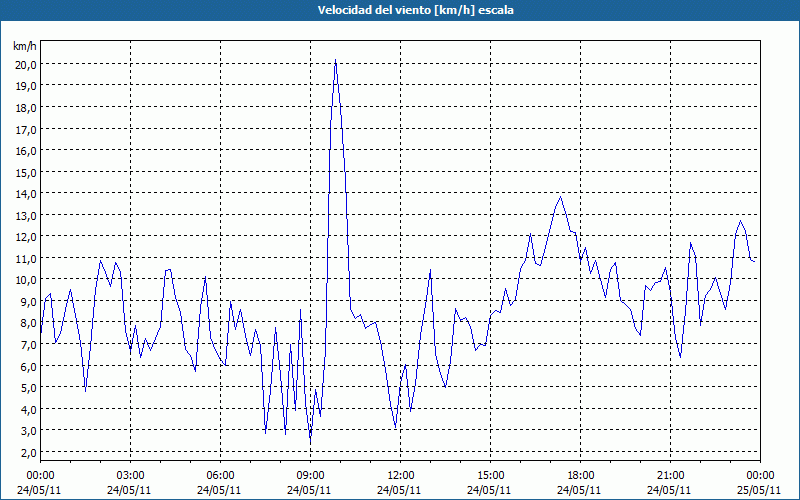Click the '16,0' vertical axis label
This screenshot has height=500, width=800.
pyautogui.click(x=27, y=151)
